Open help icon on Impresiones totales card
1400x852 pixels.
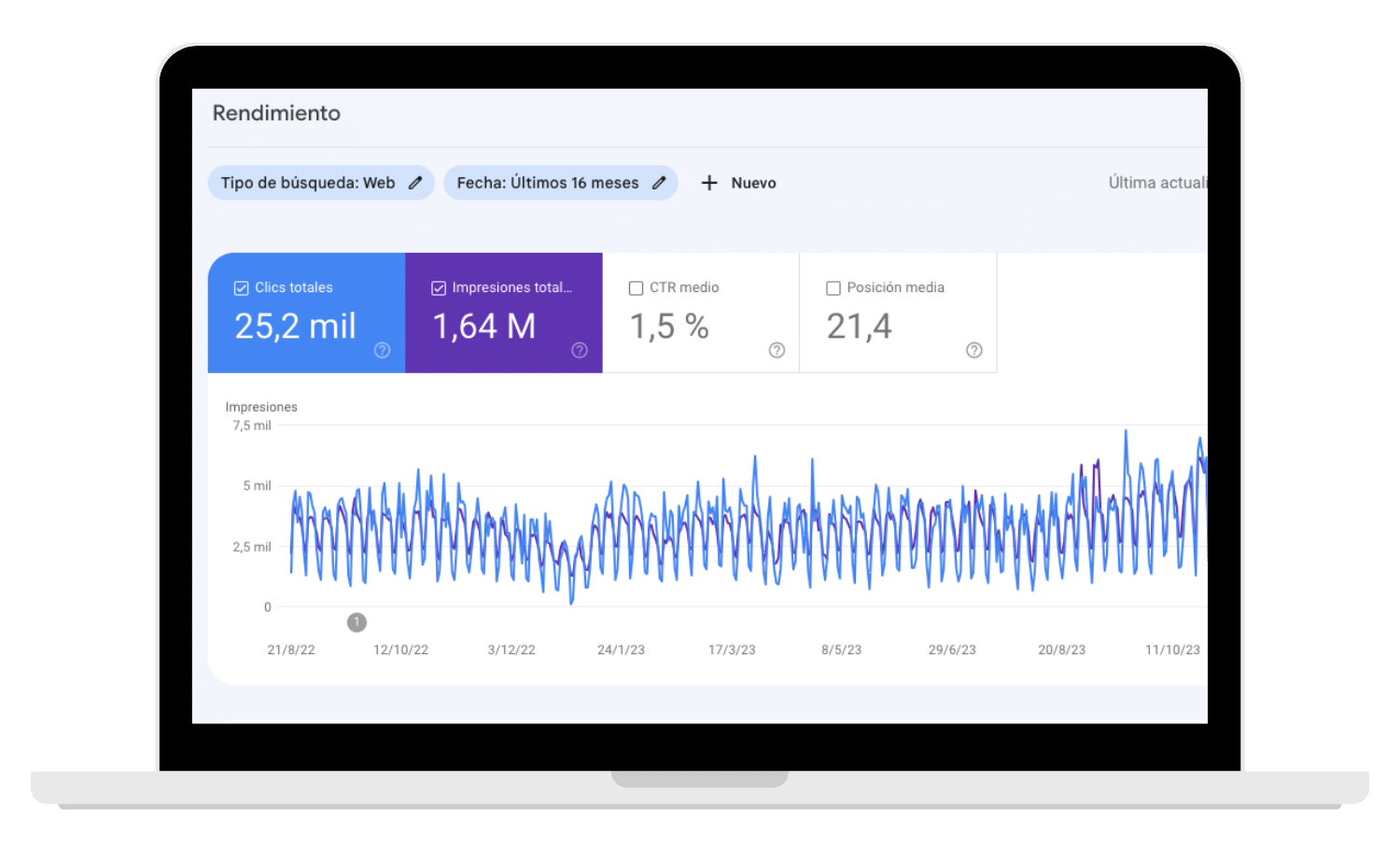coord(580,350)
